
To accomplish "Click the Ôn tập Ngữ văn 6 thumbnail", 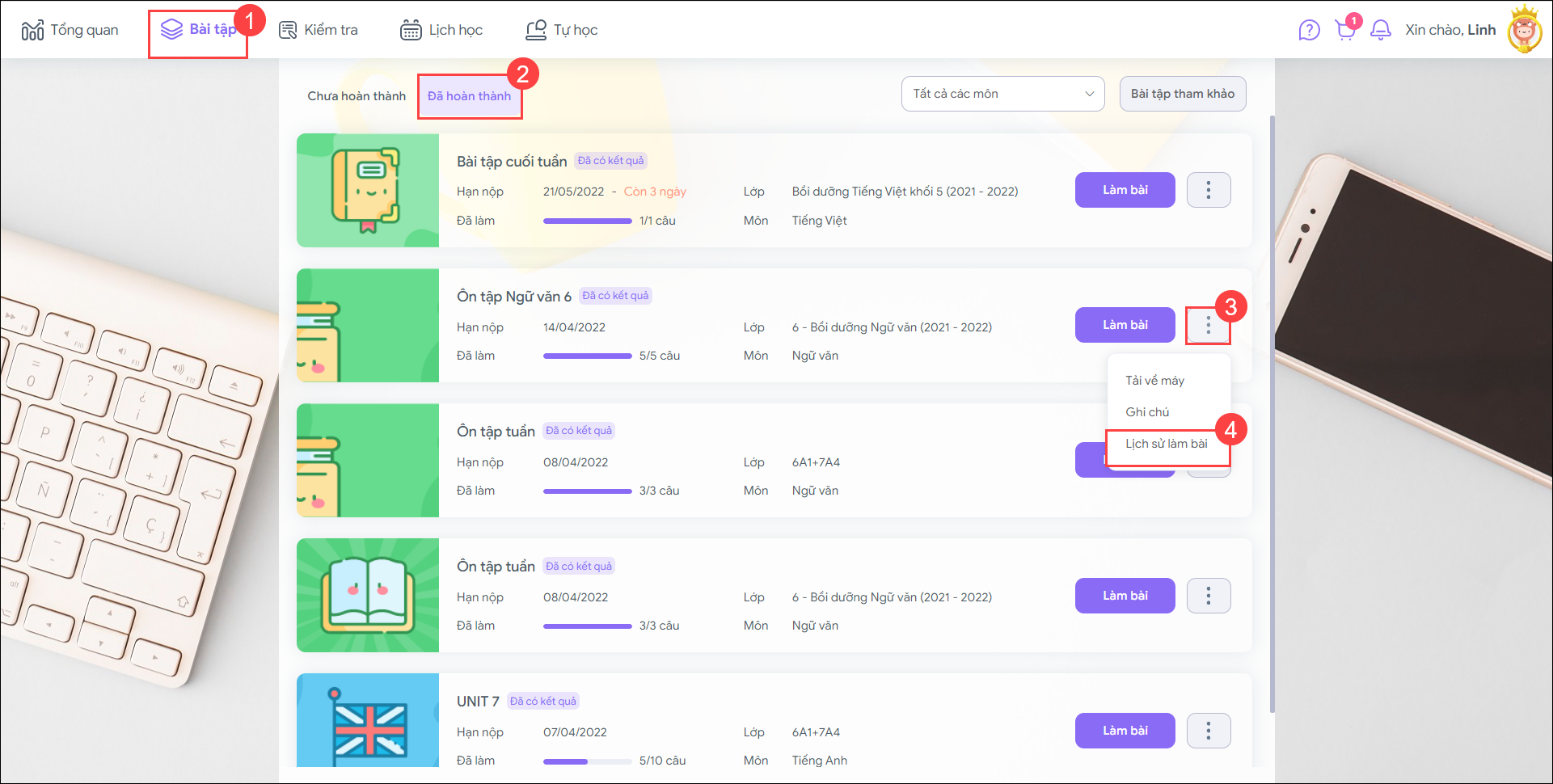I will [368, 325].
